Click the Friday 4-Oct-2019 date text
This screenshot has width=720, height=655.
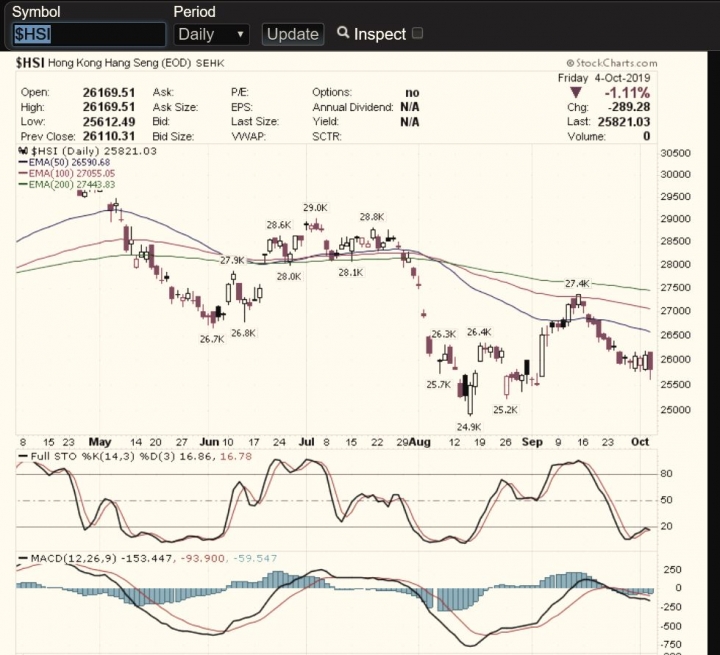pyautogui.click(x=604, y=78)
